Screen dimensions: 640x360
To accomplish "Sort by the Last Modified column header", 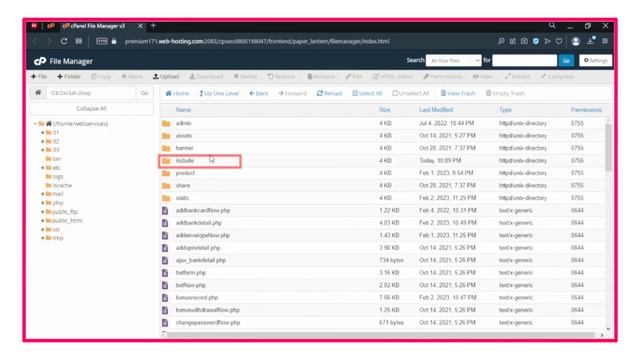I will [x=436, y=110].
